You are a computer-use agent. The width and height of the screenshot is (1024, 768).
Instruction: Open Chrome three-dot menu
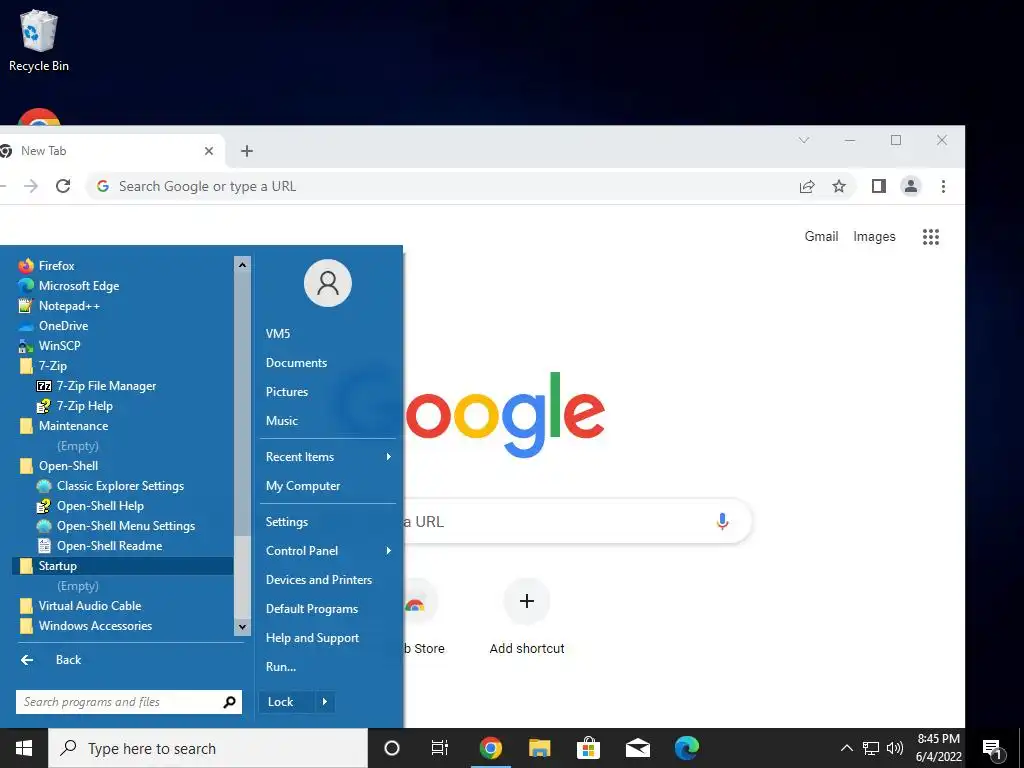tap(943, 186)
